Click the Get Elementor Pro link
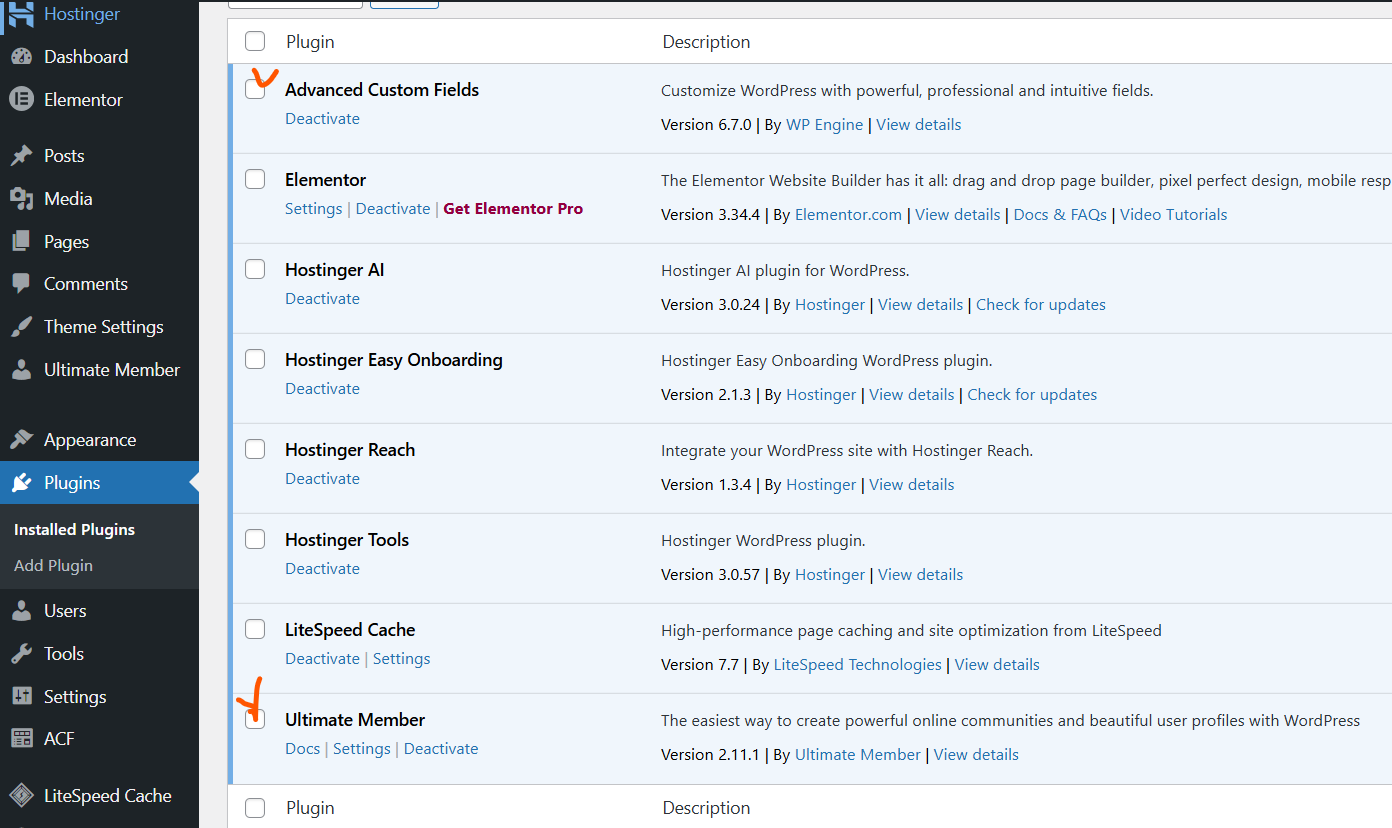 [x=513, y=209]
